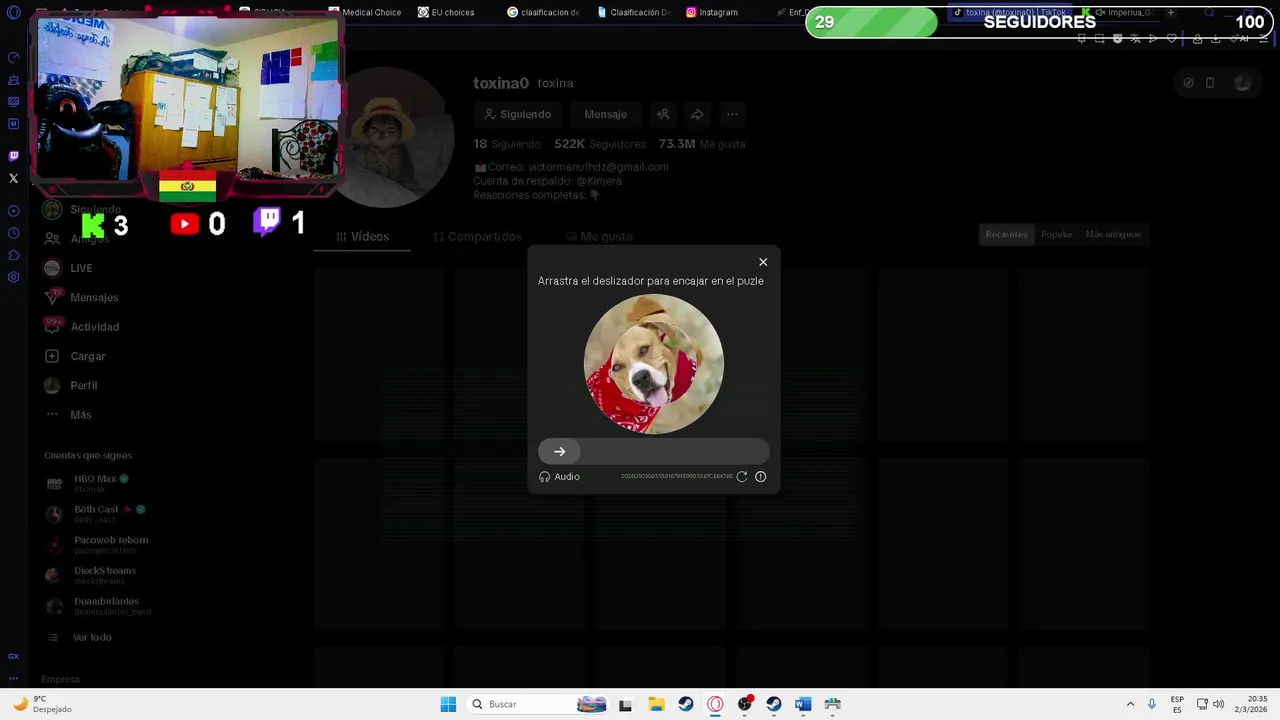1280x720 pixels.
Task: Click the add friend icon on profile
Action: pos(663,114)
